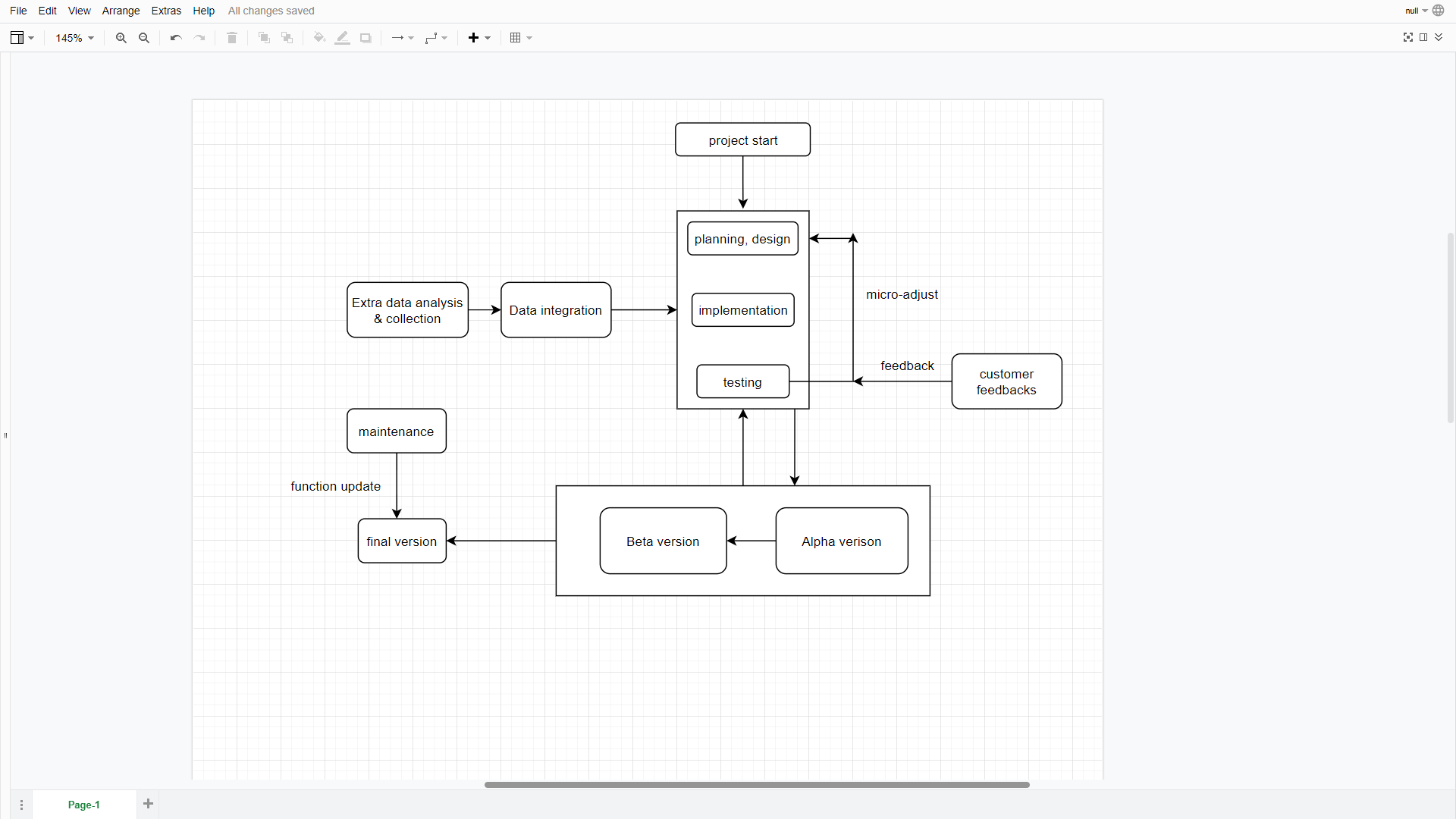Click the To Back icon
Viewport: 1456px width, 819px height.
(287, 38)
